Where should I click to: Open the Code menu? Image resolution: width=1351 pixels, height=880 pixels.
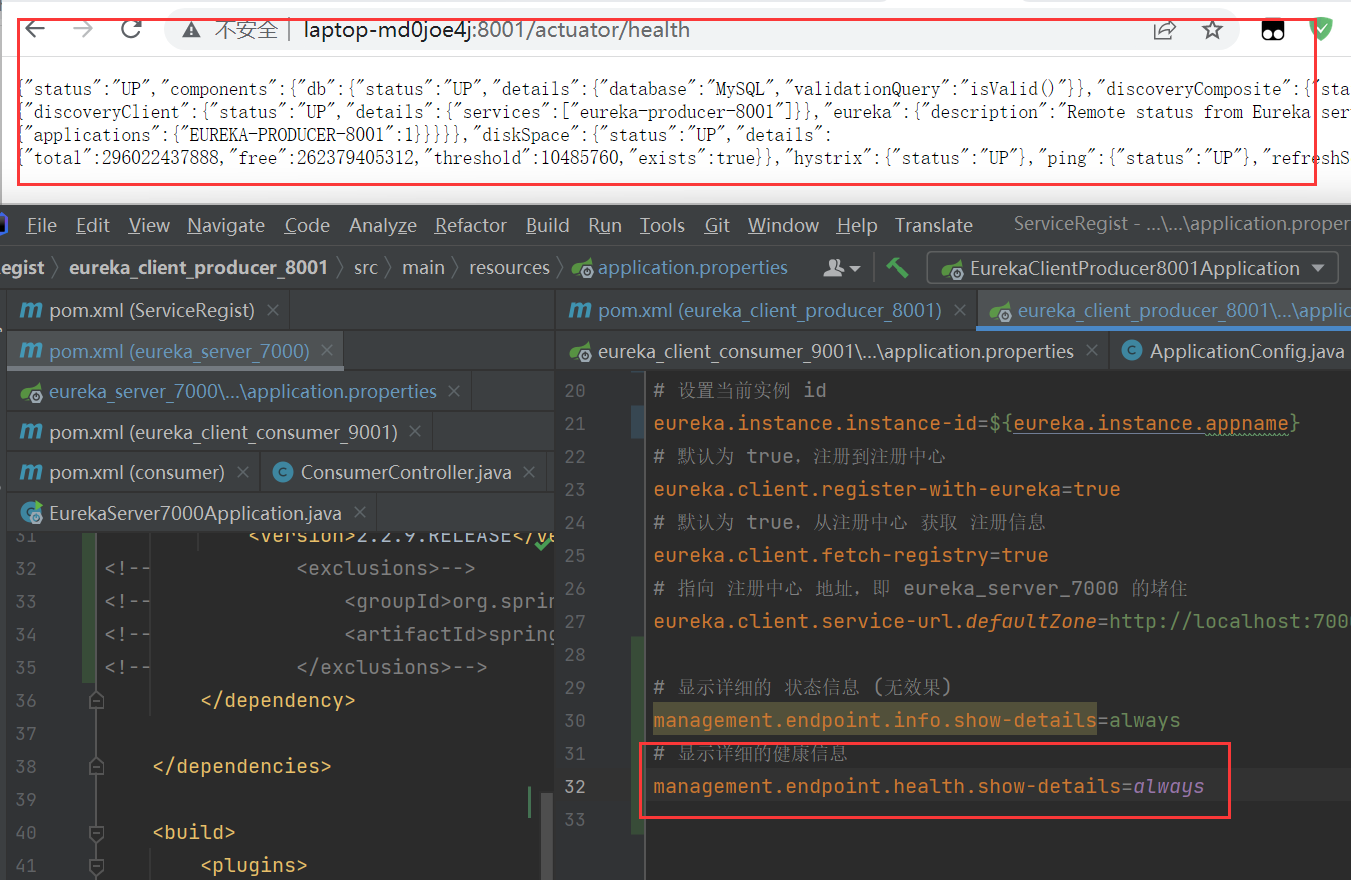[307, 225]
